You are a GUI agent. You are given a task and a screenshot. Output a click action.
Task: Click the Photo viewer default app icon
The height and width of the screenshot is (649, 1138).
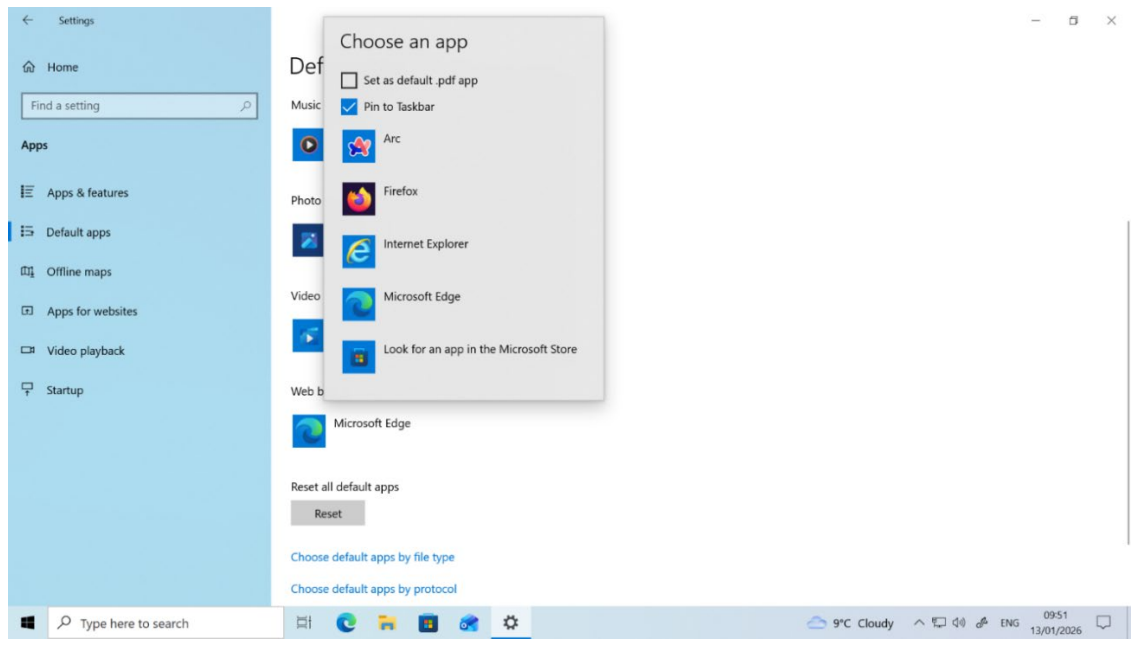[x=308, y=240]
